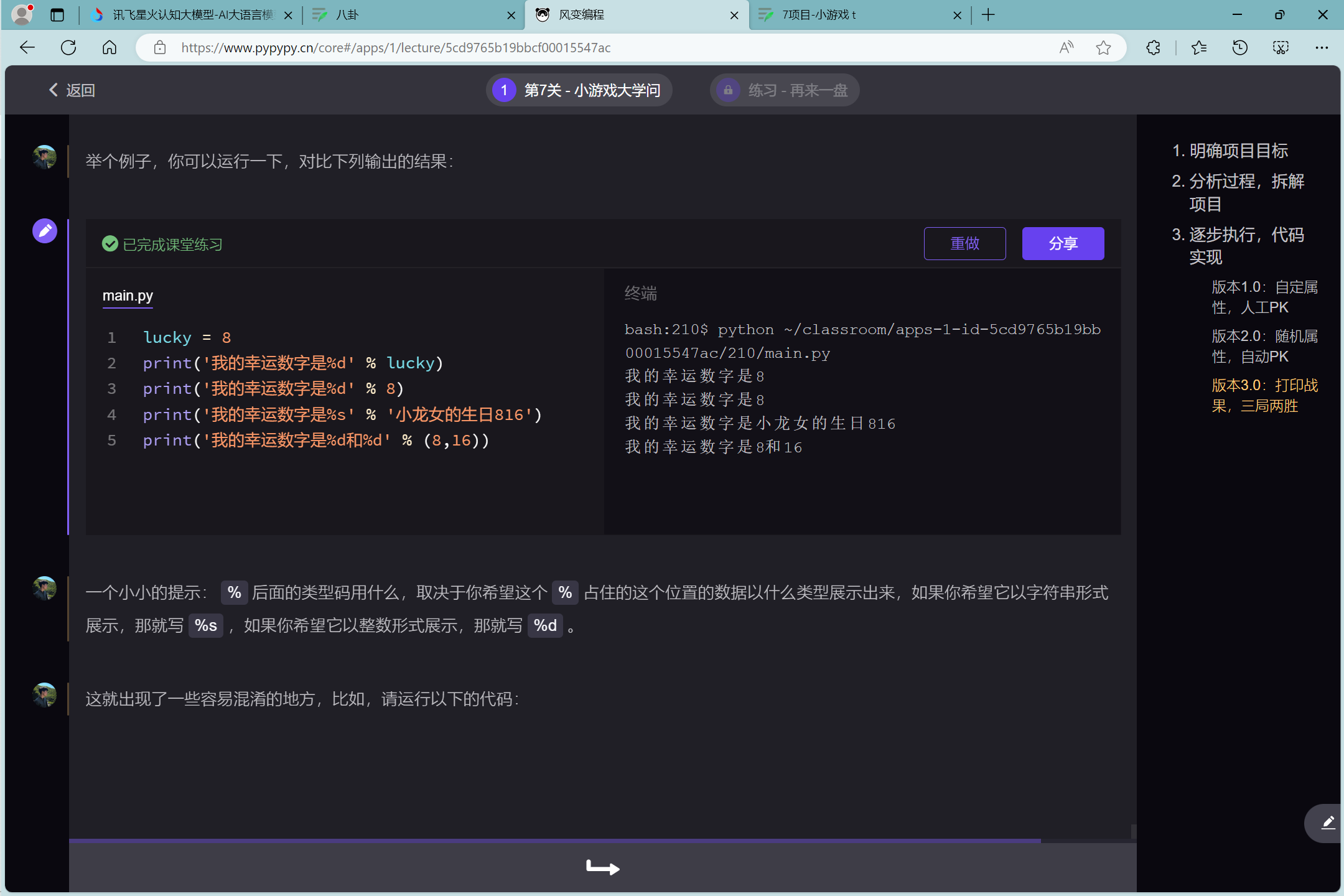Open the favorites list
The width and height of the screenshot is (1344, 896).
coord(1199,47)
